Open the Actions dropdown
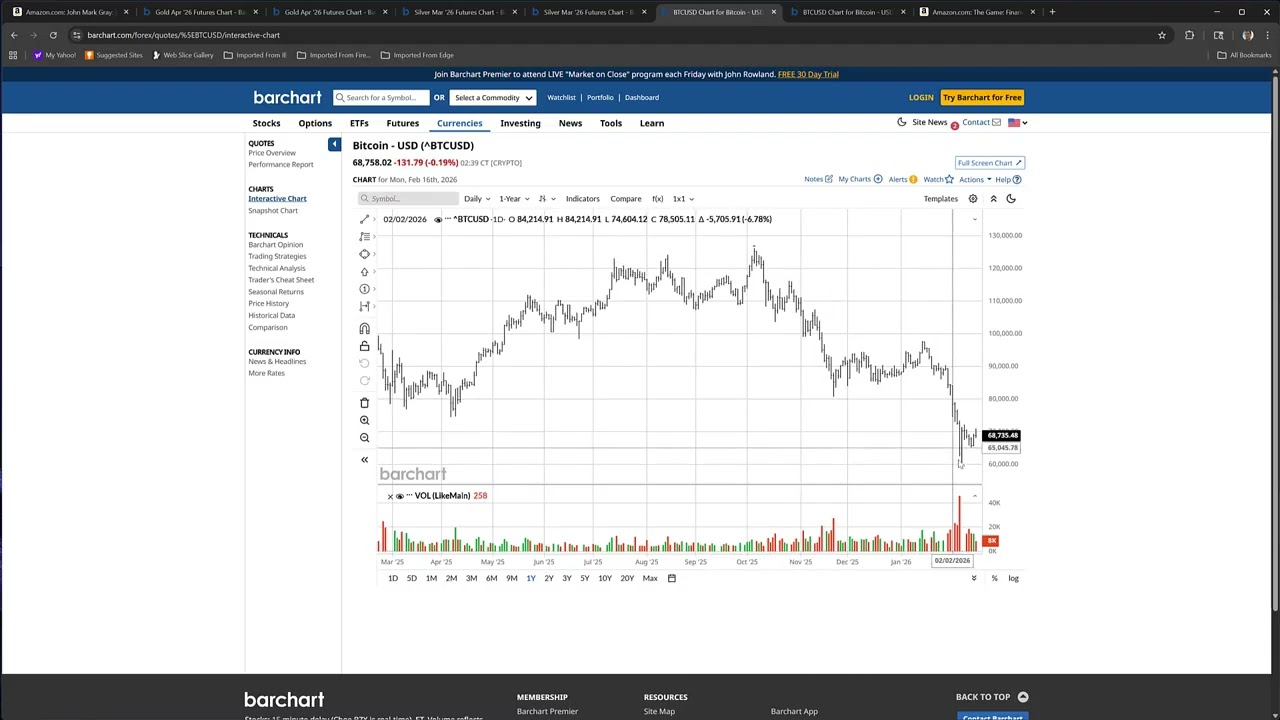1280x720 pixels. point(975,180)
